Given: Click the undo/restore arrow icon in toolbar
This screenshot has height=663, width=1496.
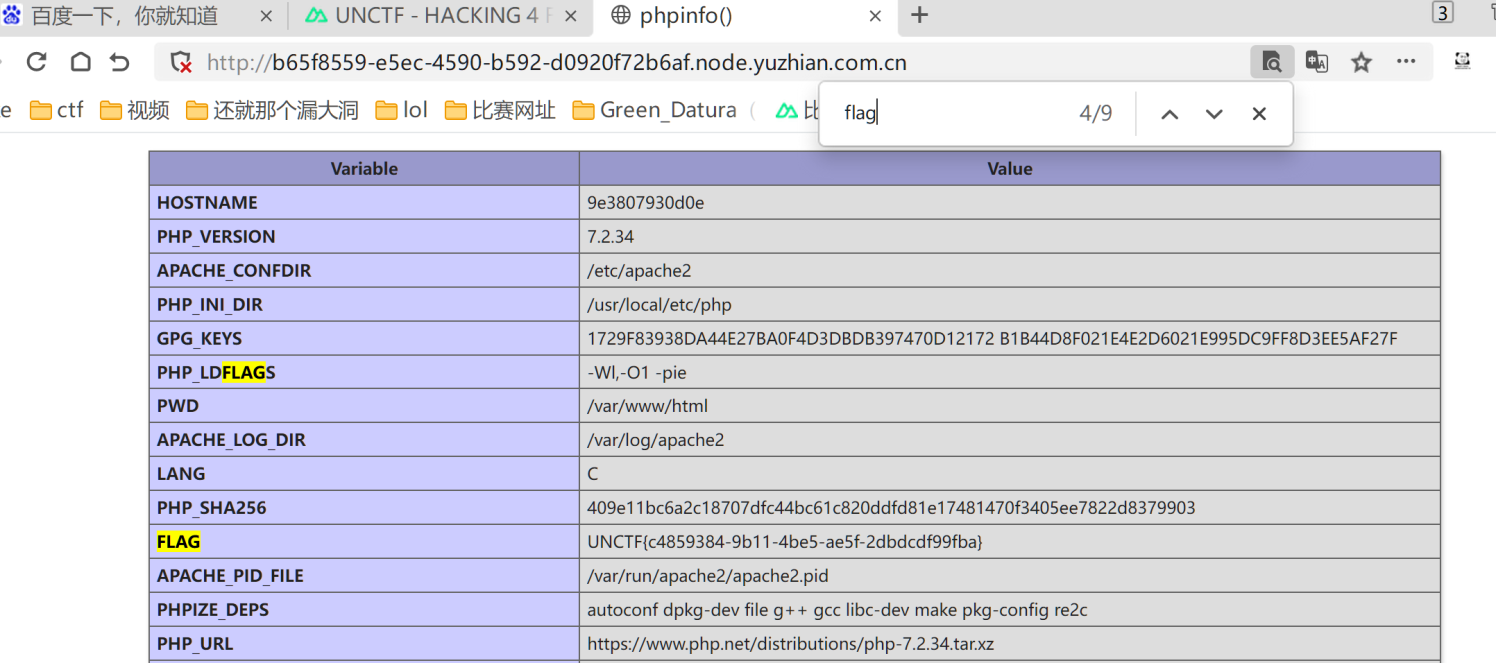Looking at the screenshot, I should [120, 62].
